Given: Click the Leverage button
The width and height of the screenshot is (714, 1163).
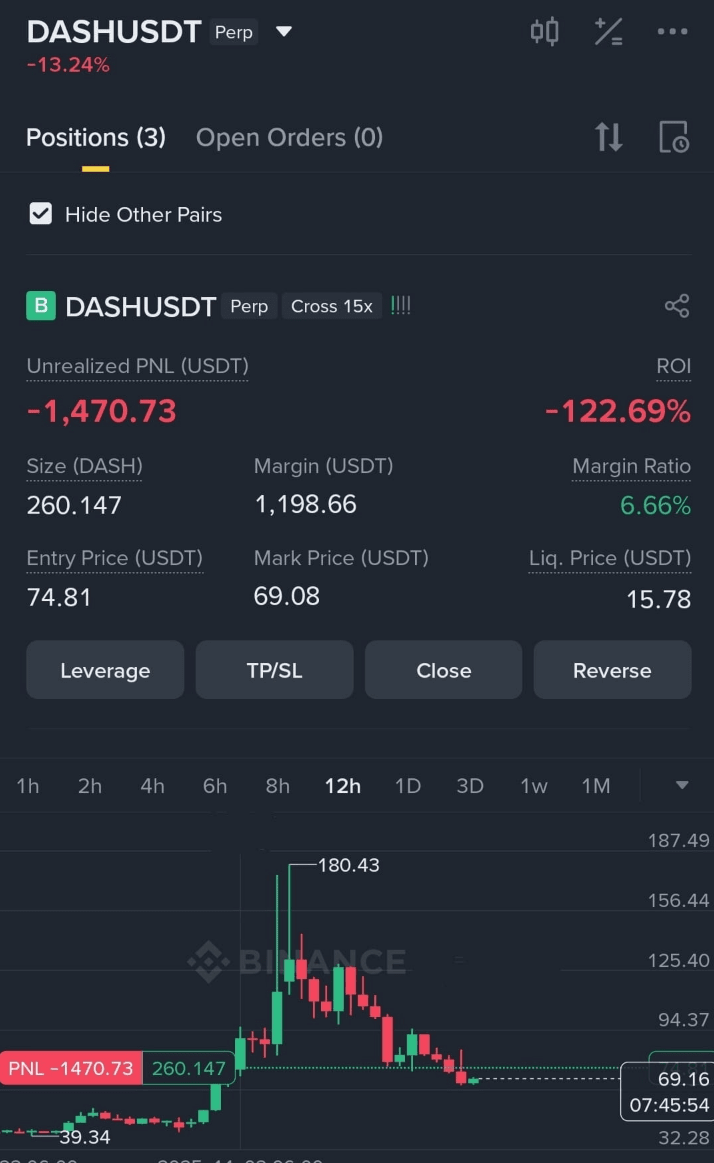Looking at the screenshot, I should (105, 670).
